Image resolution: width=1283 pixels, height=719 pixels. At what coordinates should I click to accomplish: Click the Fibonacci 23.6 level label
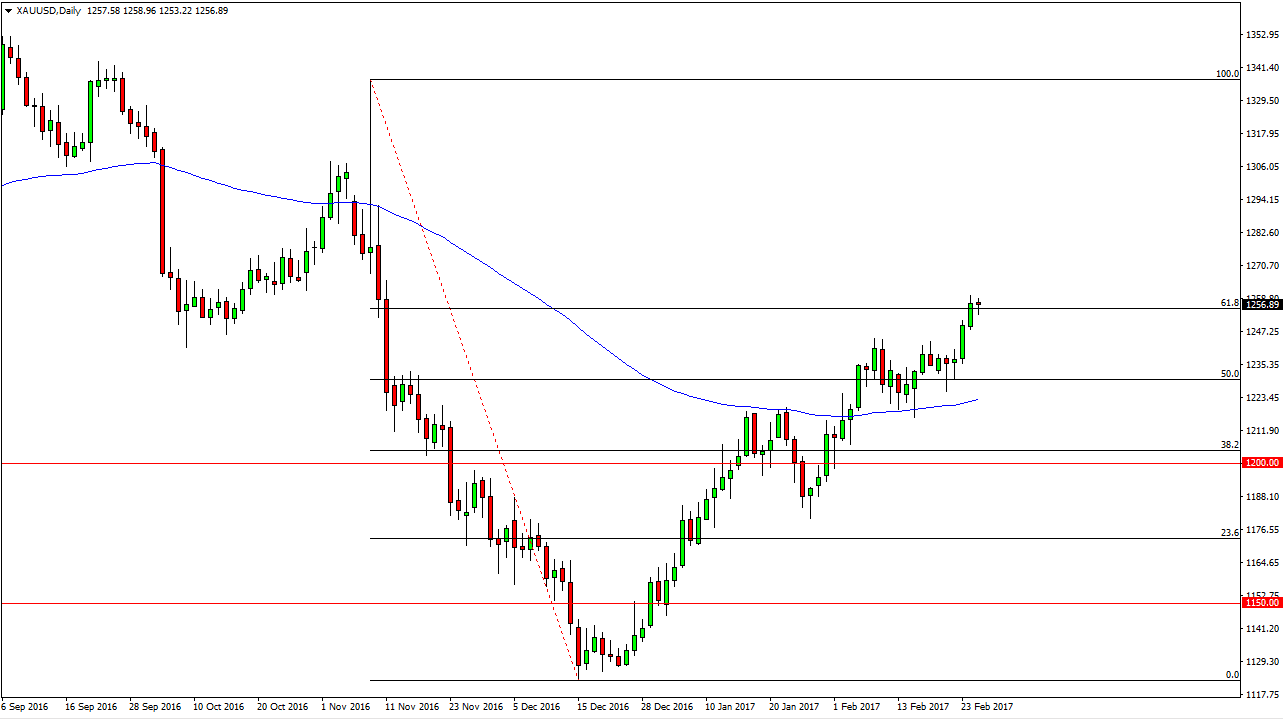click(1230, 533)
